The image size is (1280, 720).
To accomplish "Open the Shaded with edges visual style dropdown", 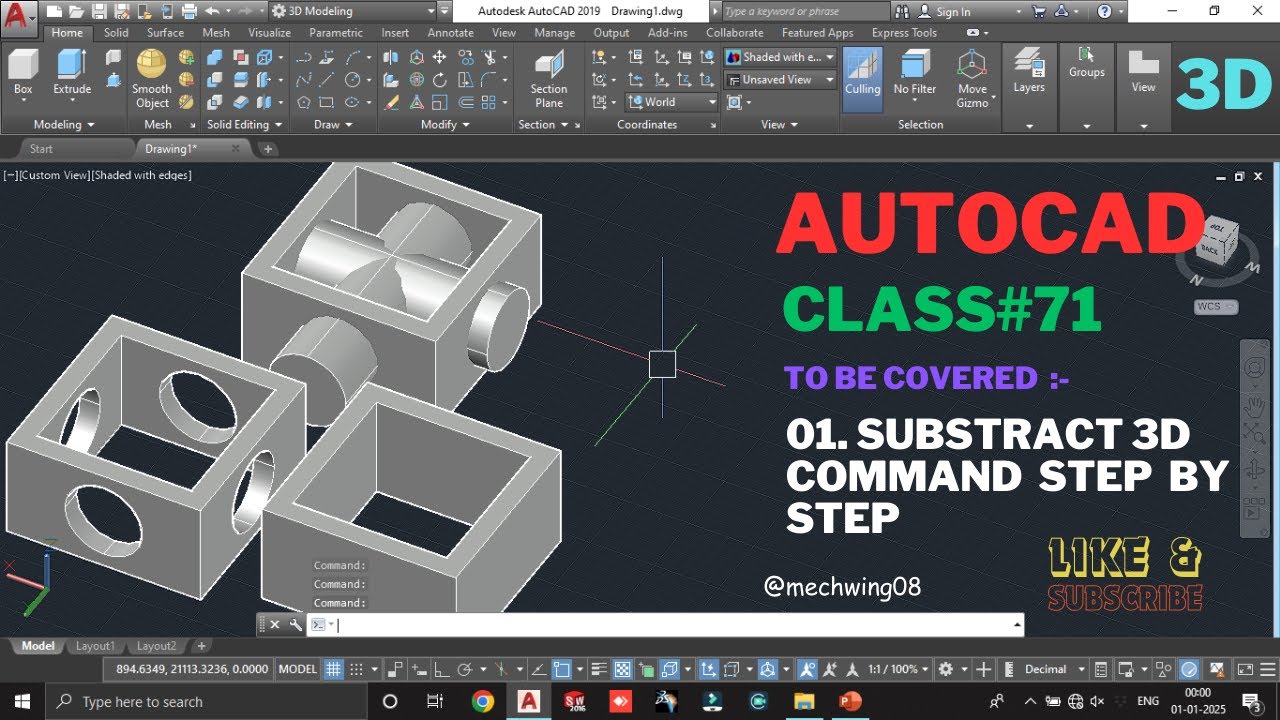I will click(779, 57).
